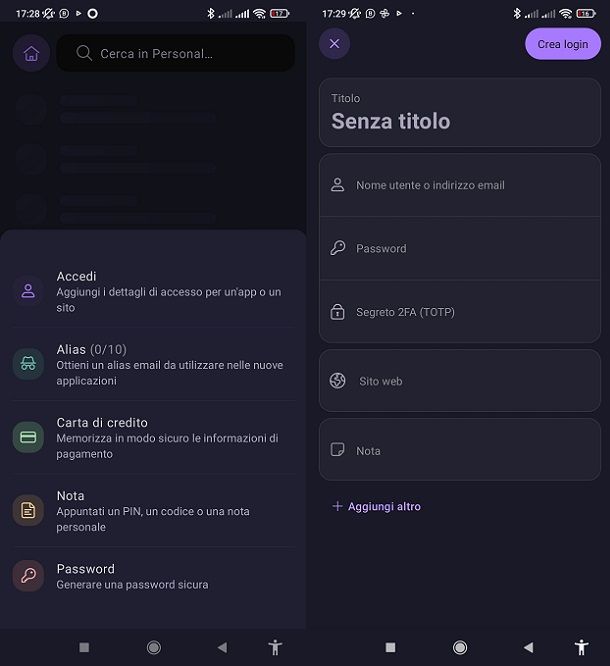Choose the Alias (0/10) menu entry
610x666 pixels.
pyautogui.click(x=153, y=364)
